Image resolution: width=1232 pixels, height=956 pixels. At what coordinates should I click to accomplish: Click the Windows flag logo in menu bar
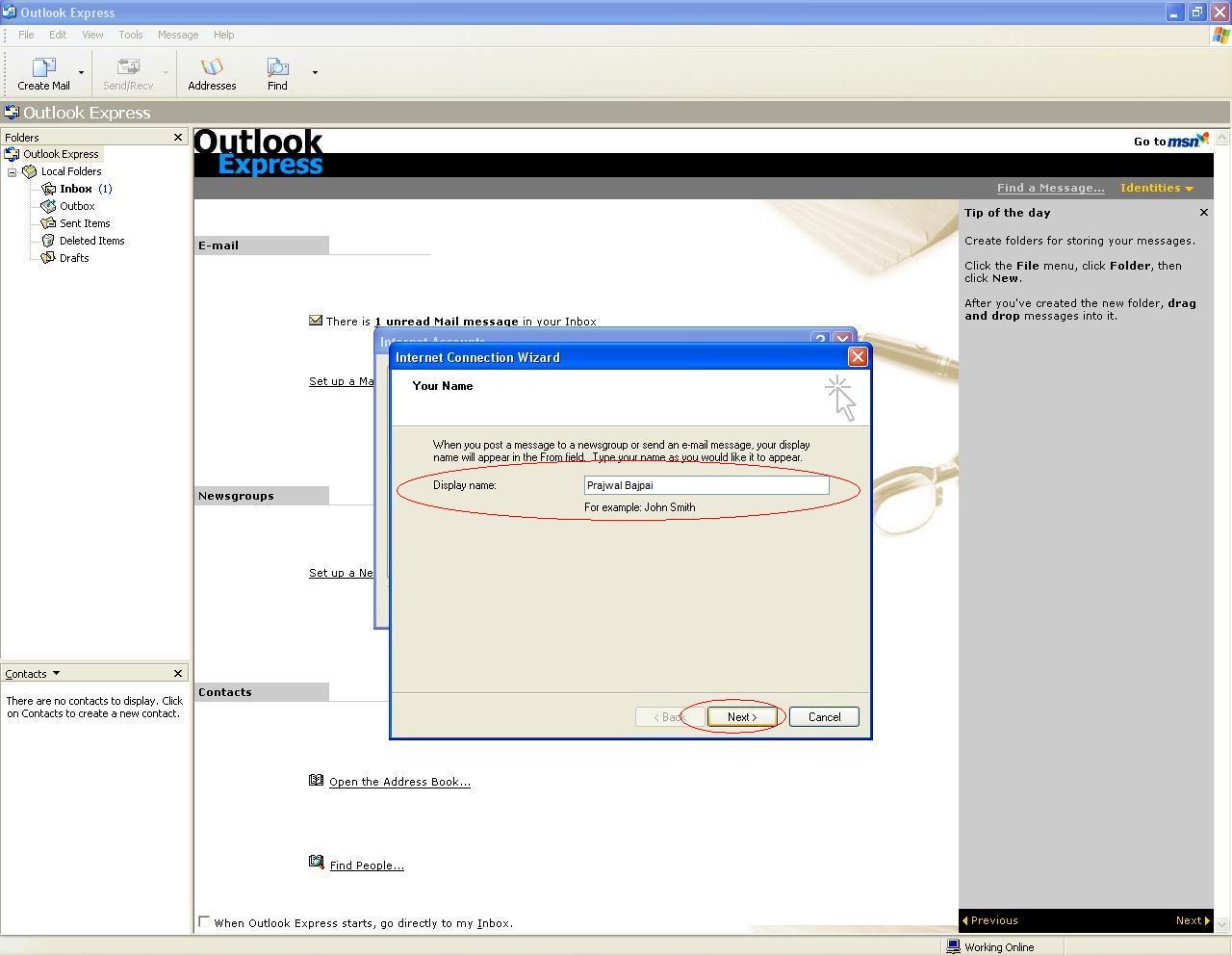[x=1220, y=35]
